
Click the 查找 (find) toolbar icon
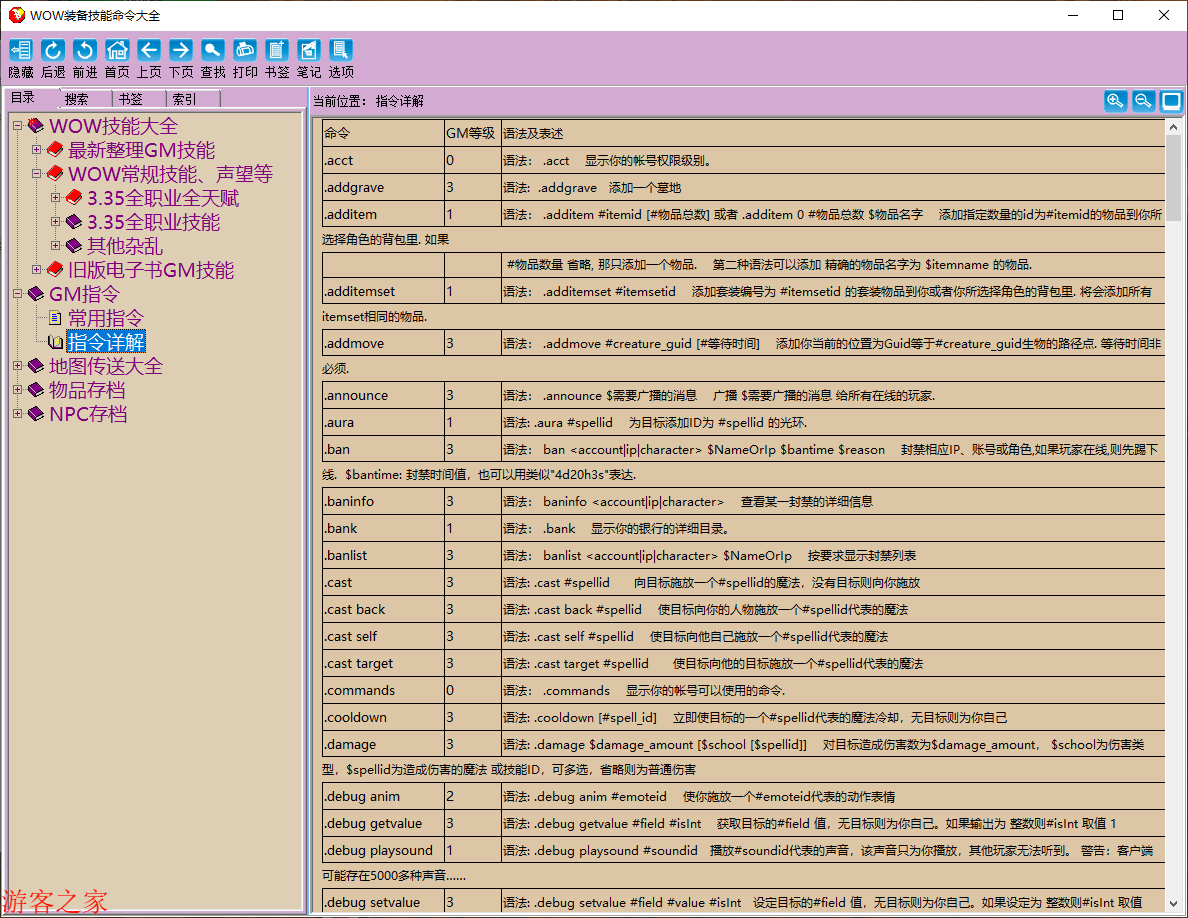[x=213, y=50]
